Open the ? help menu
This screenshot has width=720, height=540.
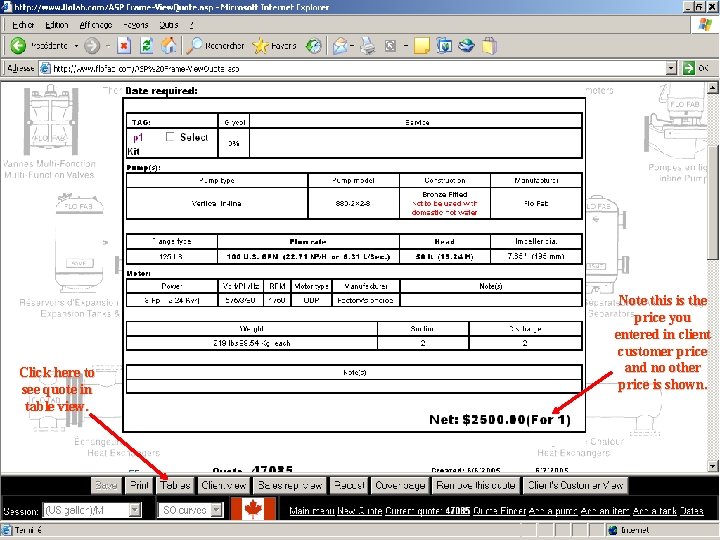tap(191, 25)
